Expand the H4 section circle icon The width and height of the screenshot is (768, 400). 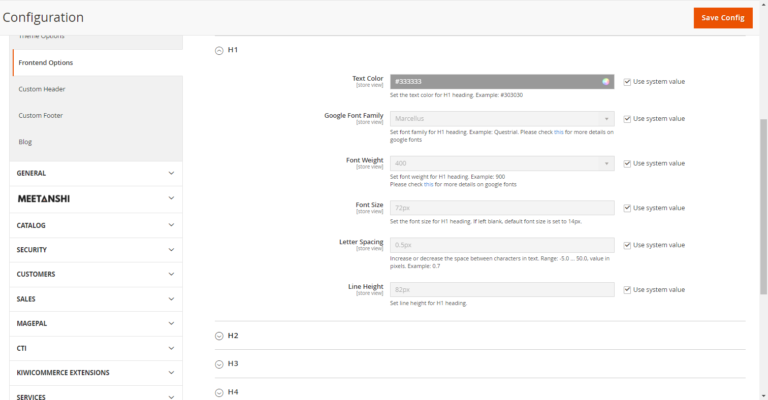coord(219,392)
